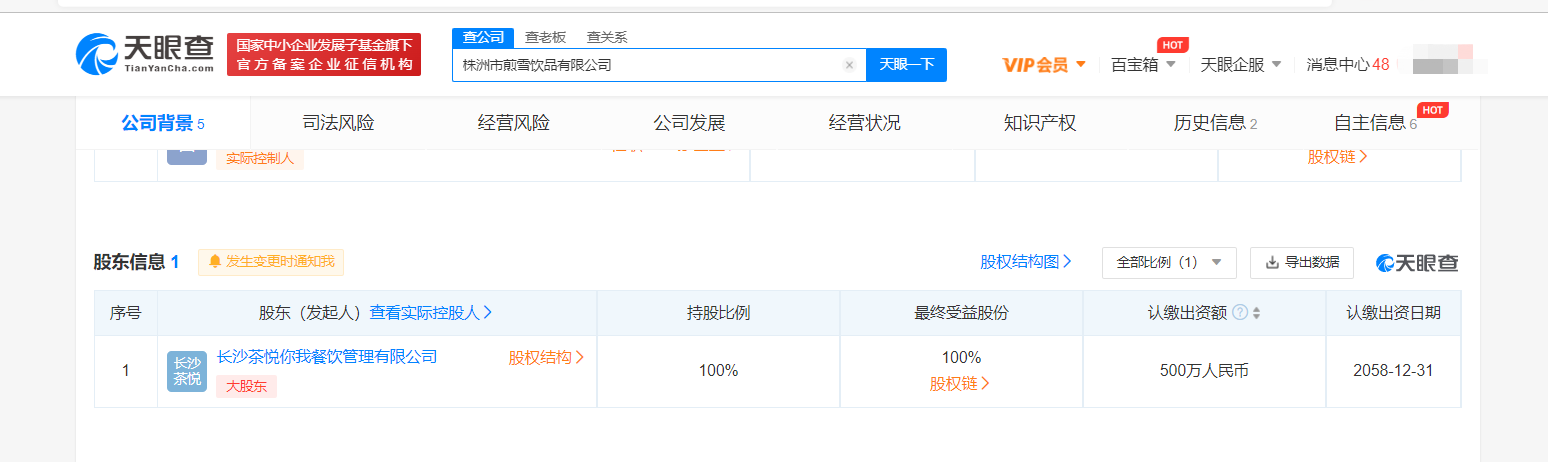Switch to the 知识产权 tab

[1040, 123]
